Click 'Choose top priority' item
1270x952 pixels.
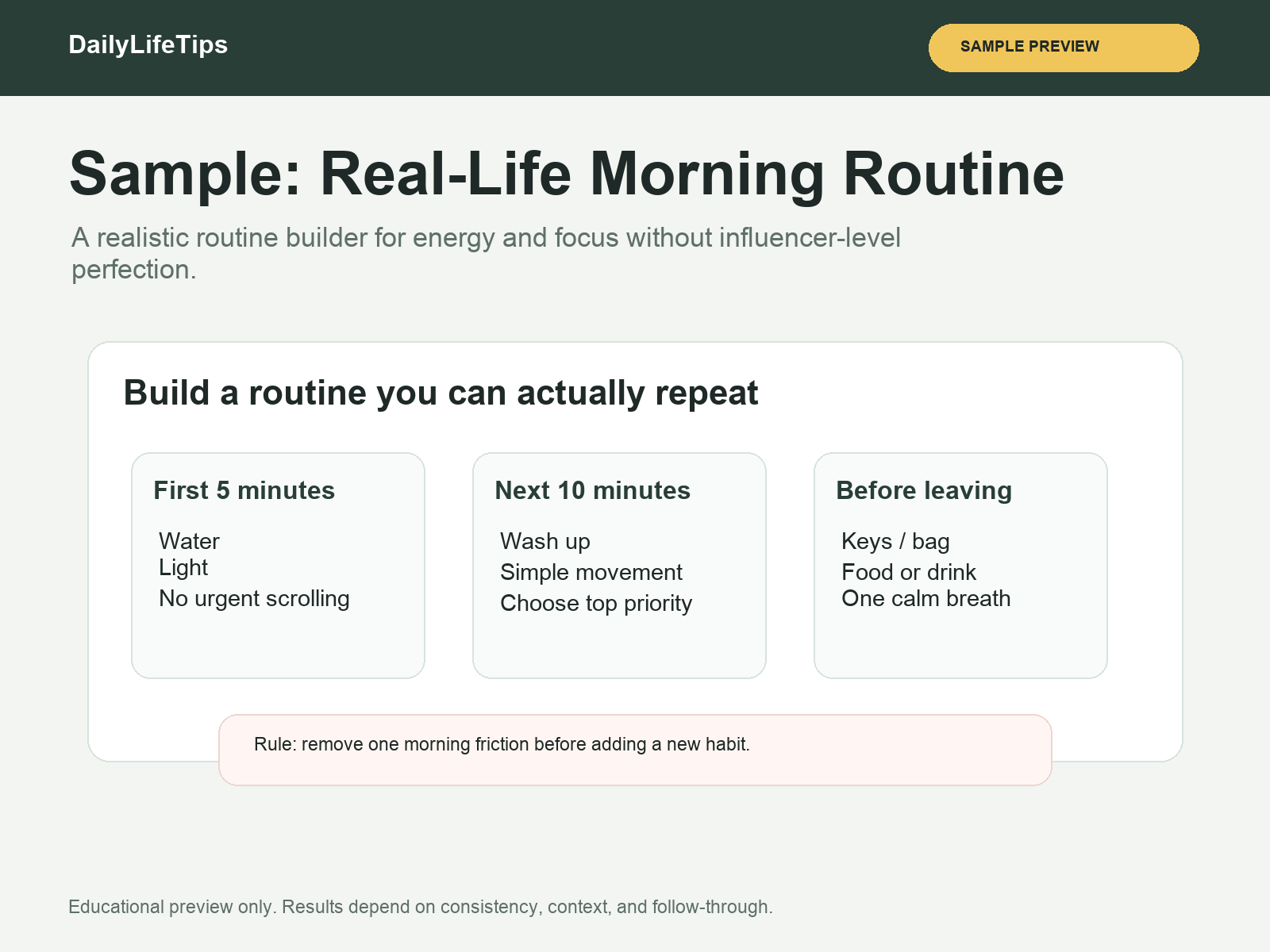click(x=596, y=603)
